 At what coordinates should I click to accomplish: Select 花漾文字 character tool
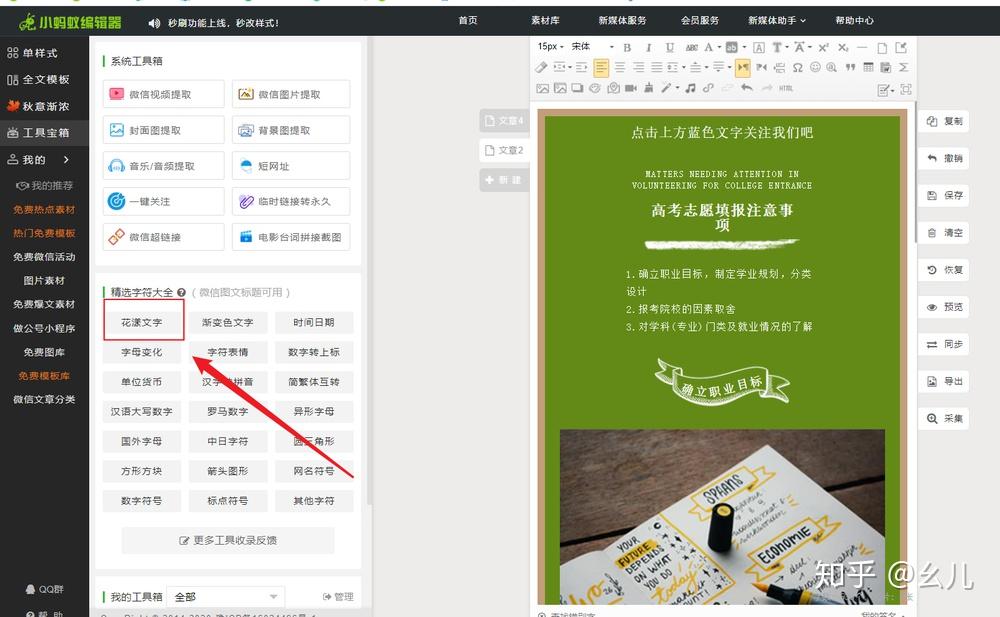point(142,322)
